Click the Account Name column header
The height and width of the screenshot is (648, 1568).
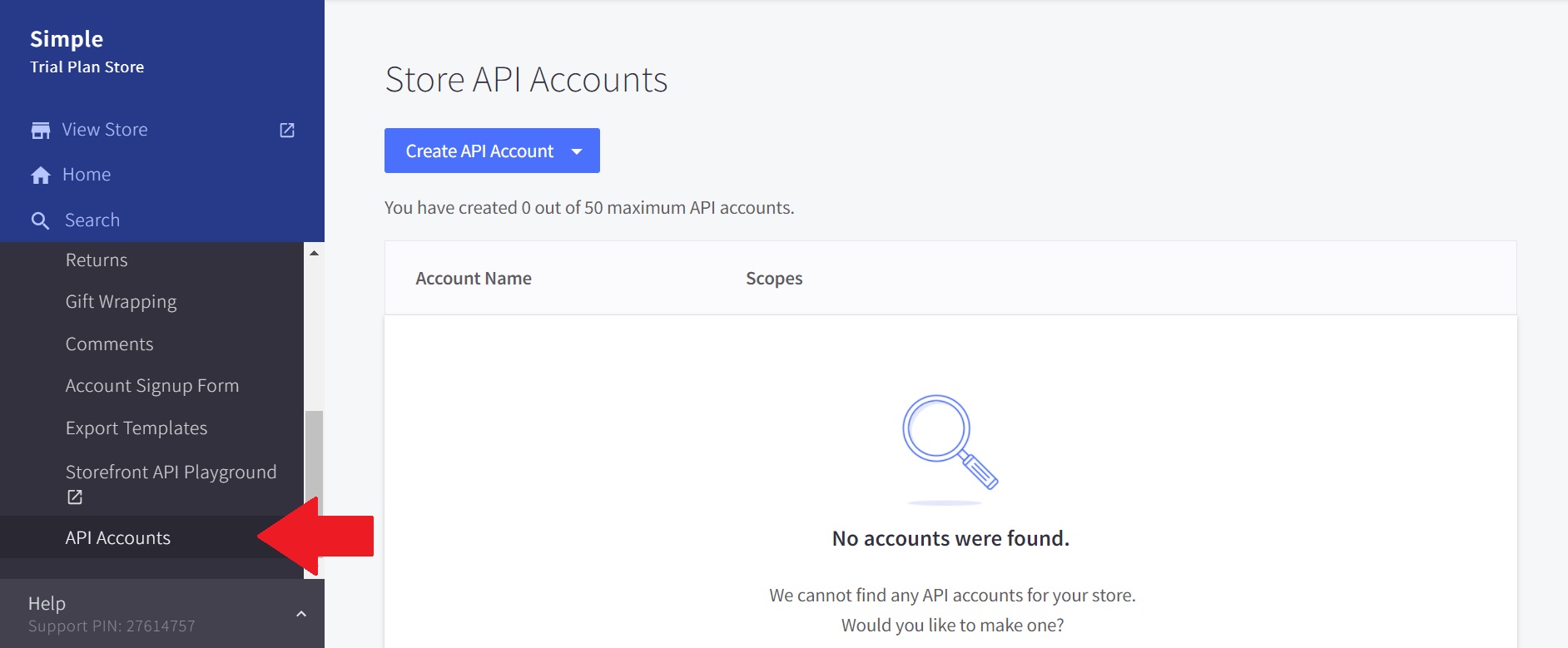(x=474, y=279)
